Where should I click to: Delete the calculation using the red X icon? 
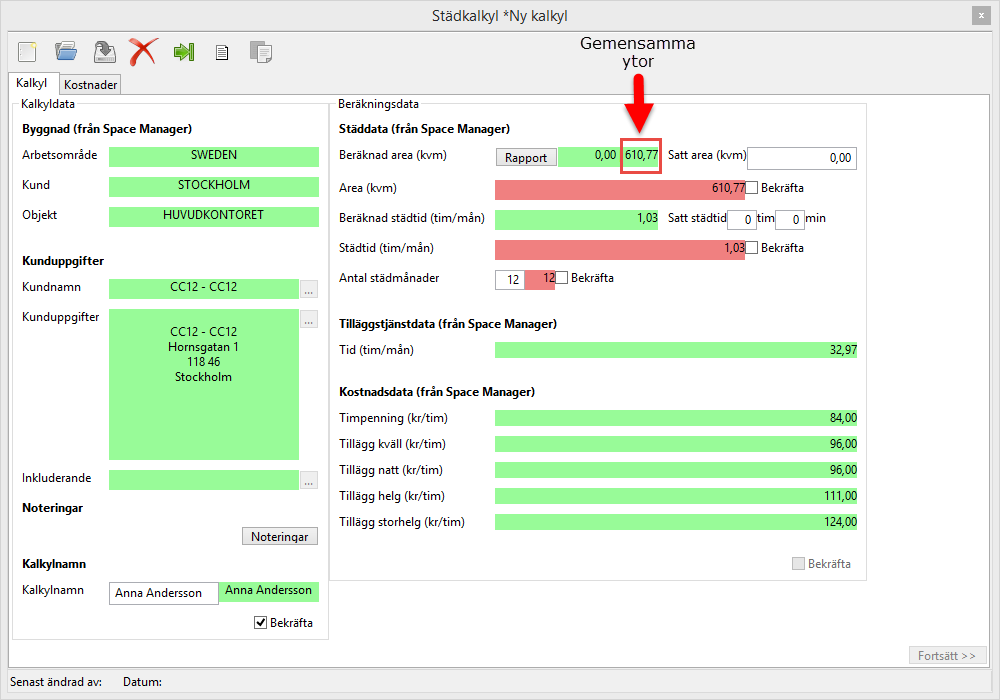click(143, 51)
